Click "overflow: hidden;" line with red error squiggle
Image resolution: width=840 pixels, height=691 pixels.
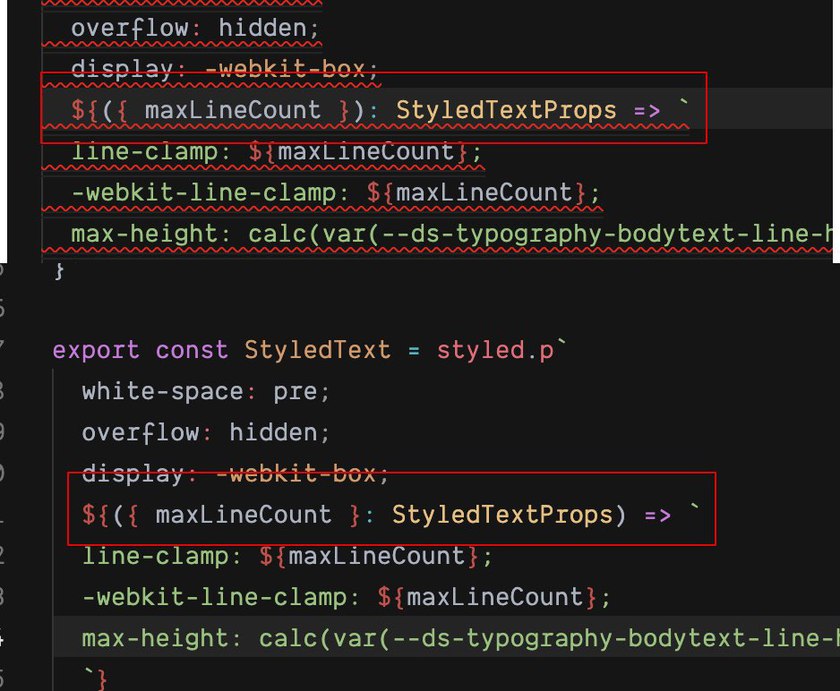(x=196, y=28)
